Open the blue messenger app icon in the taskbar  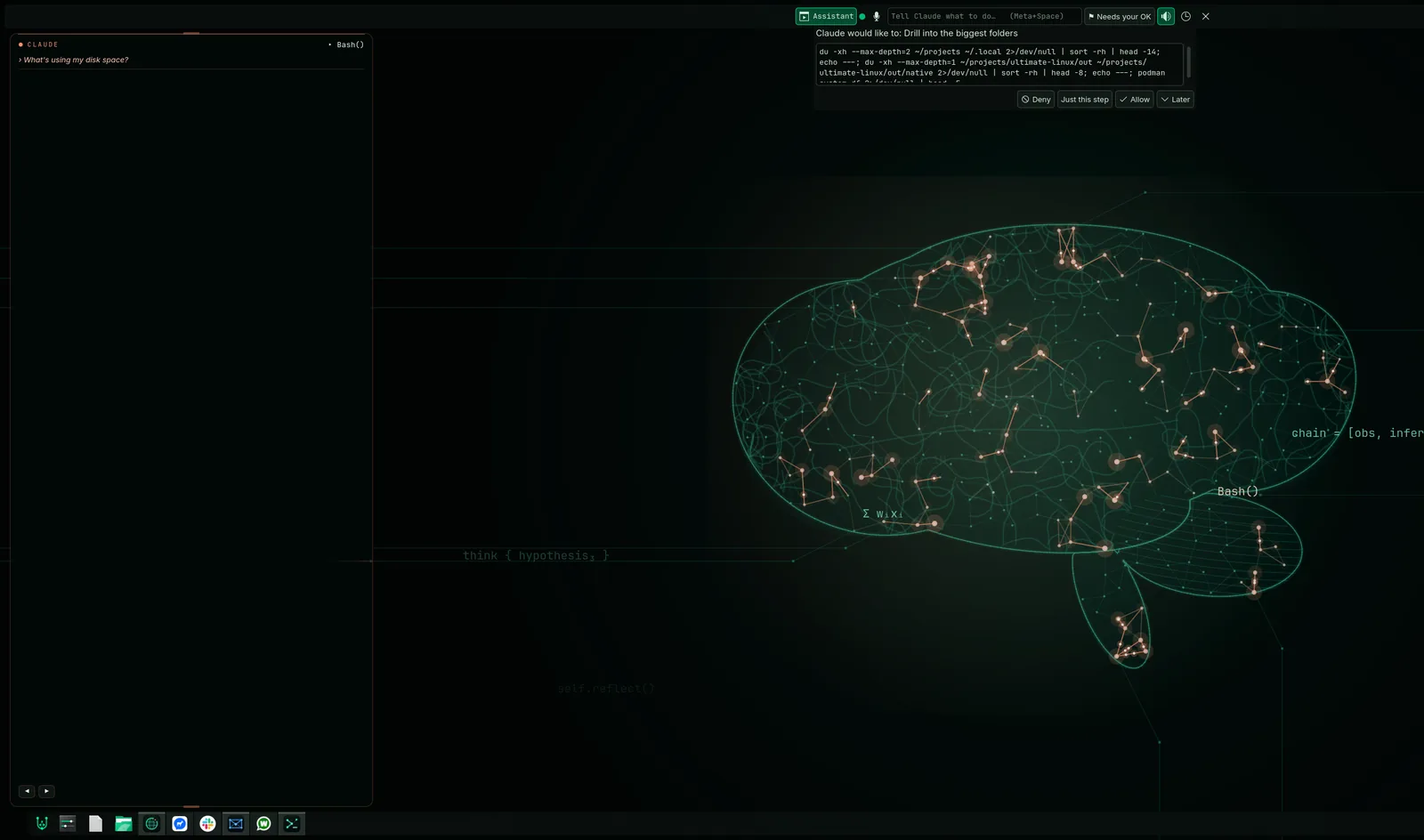point(180,824)
